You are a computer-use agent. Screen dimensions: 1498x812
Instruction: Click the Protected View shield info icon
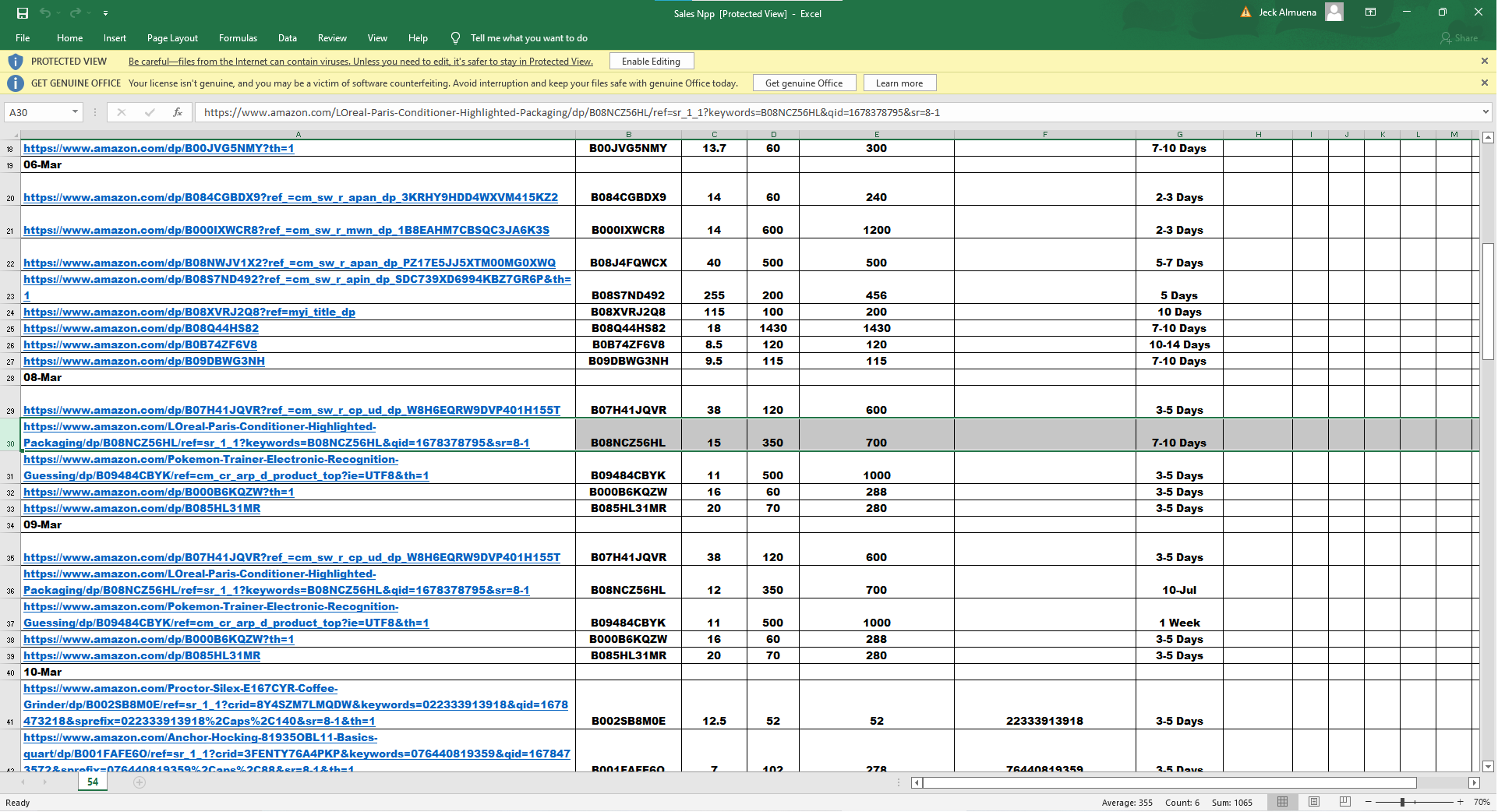pyautogui.click(x=15, y=62)
